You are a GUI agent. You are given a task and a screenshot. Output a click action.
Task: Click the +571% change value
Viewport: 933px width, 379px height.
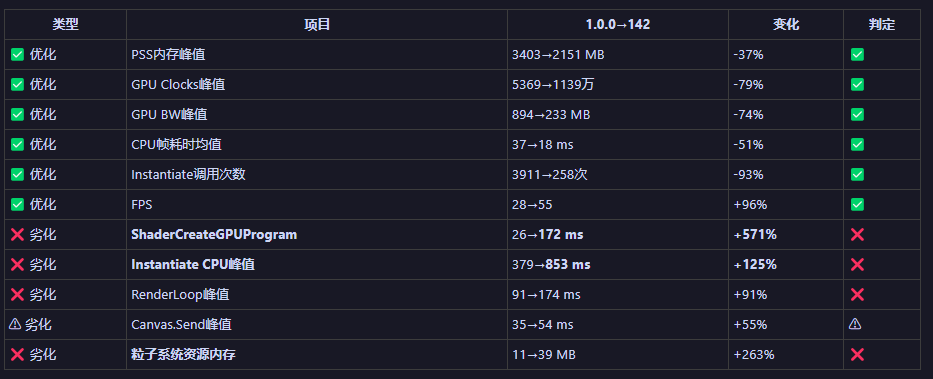(755, 234)
